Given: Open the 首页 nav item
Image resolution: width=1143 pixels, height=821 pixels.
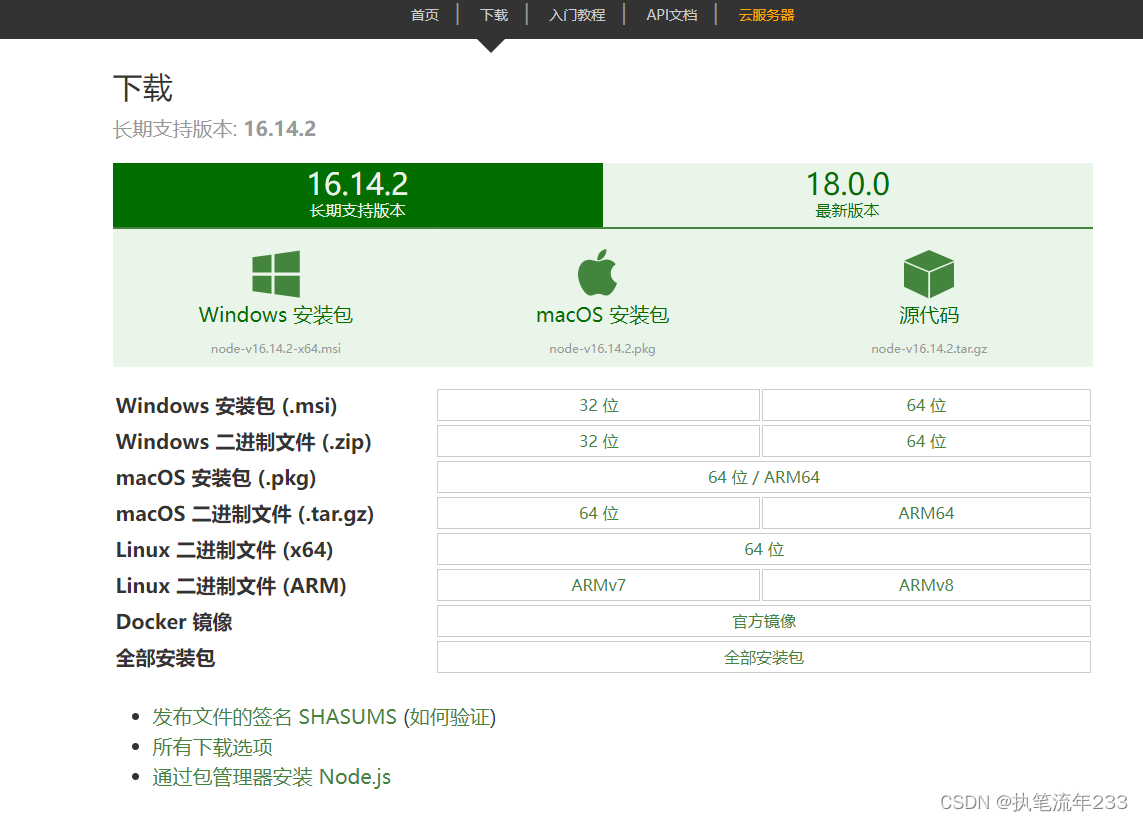Looking at the screenshot, I should click(x=425, y=15).
